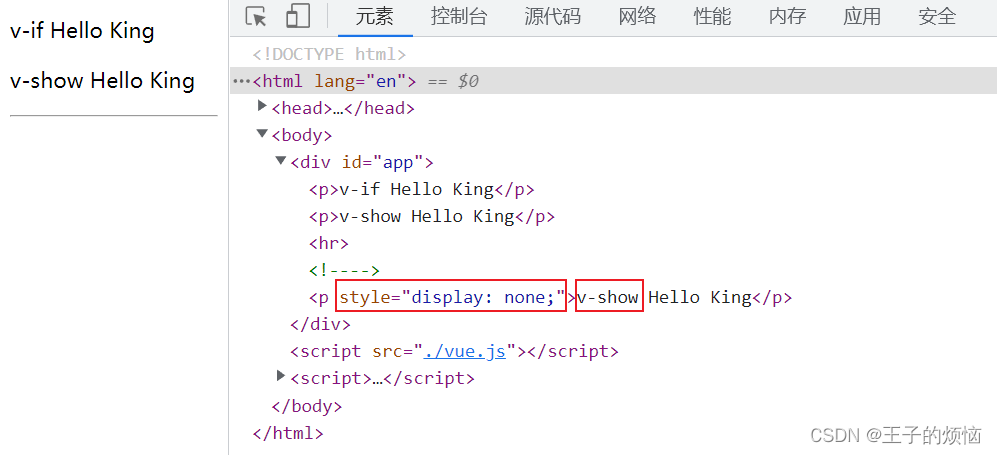Select the empty comment node

pyautogui.click(x=344, y=270)
